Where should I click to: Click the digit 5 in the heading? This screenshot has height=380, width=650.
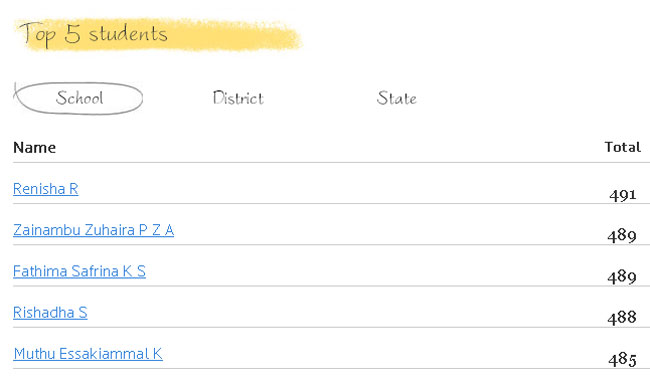click(x=72, y=34)
